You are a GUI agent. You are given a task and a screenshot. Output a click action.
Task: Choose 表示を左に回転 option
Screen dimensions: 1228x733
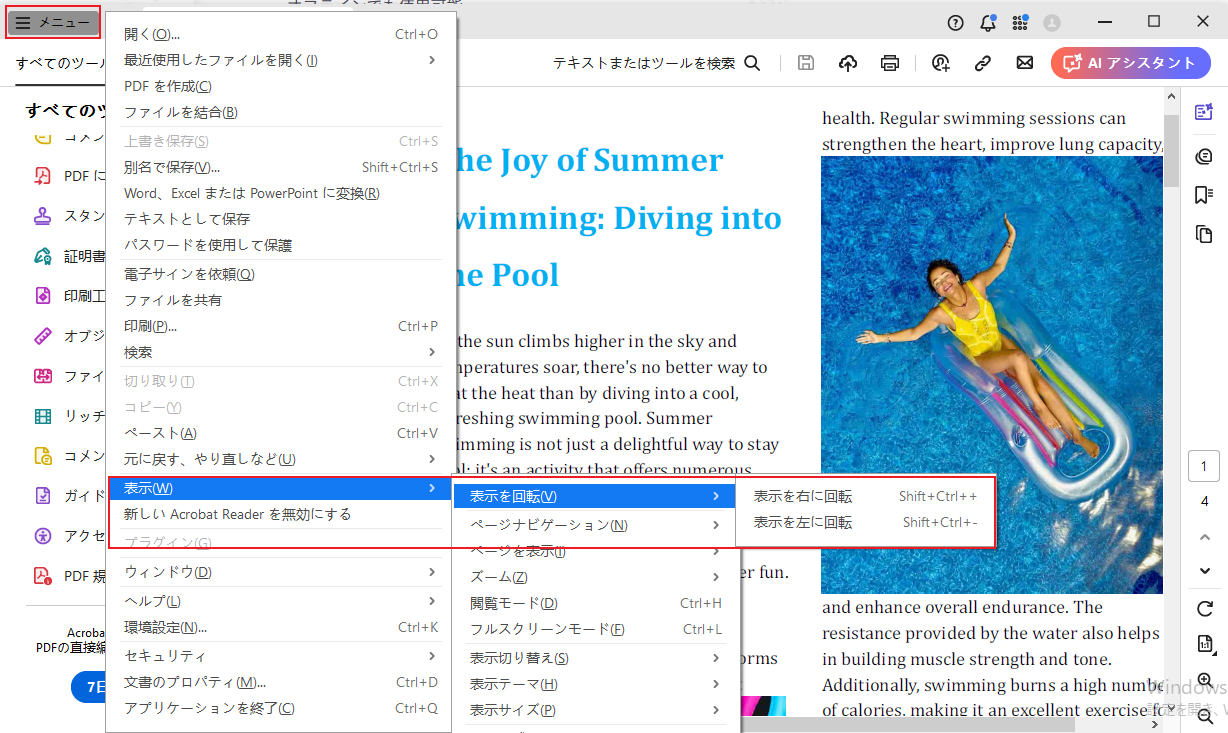pyautogui.click(x=865, y=522)
